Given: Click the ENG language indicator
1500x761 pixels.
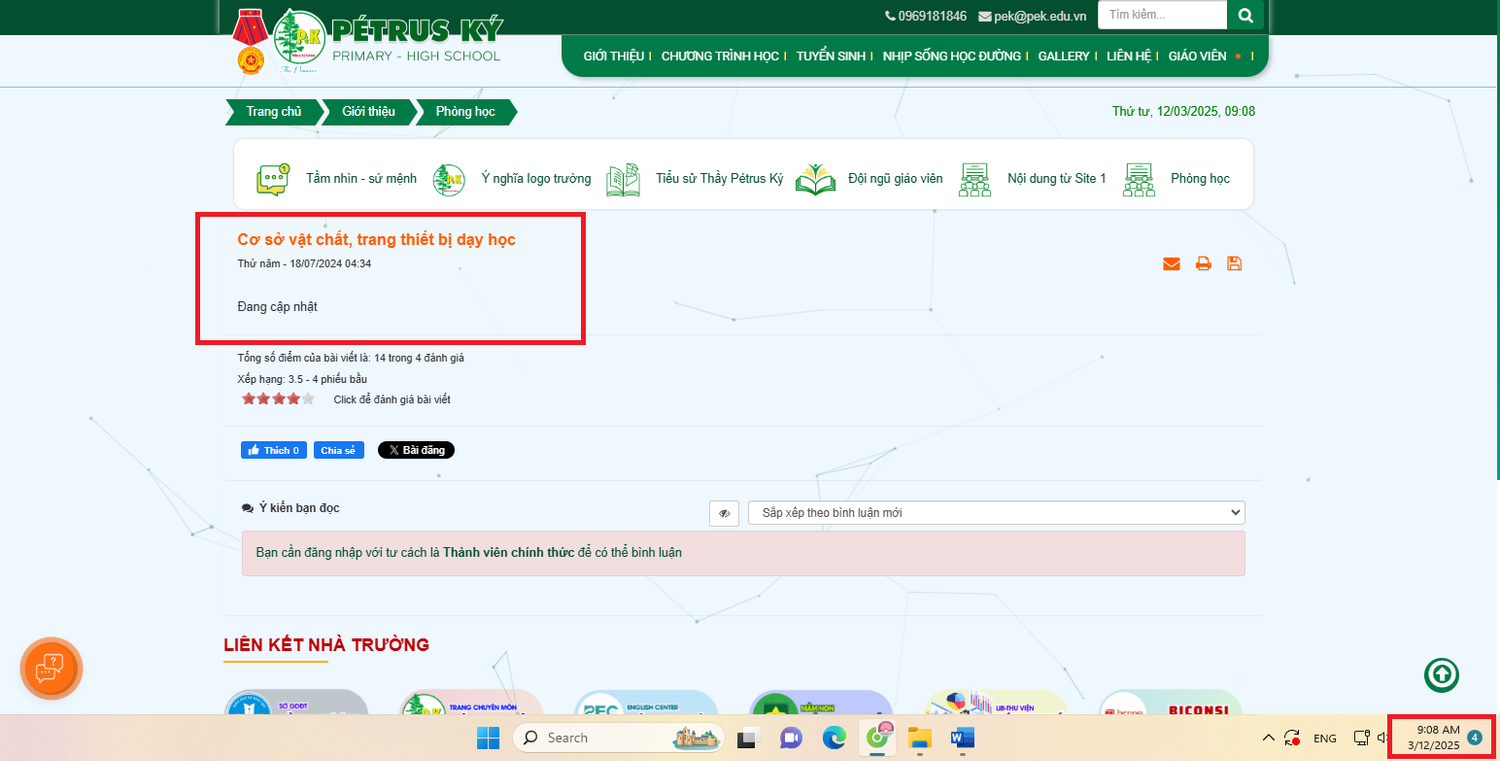Looking at the screenshot, I should click(x=1325, y=738).
